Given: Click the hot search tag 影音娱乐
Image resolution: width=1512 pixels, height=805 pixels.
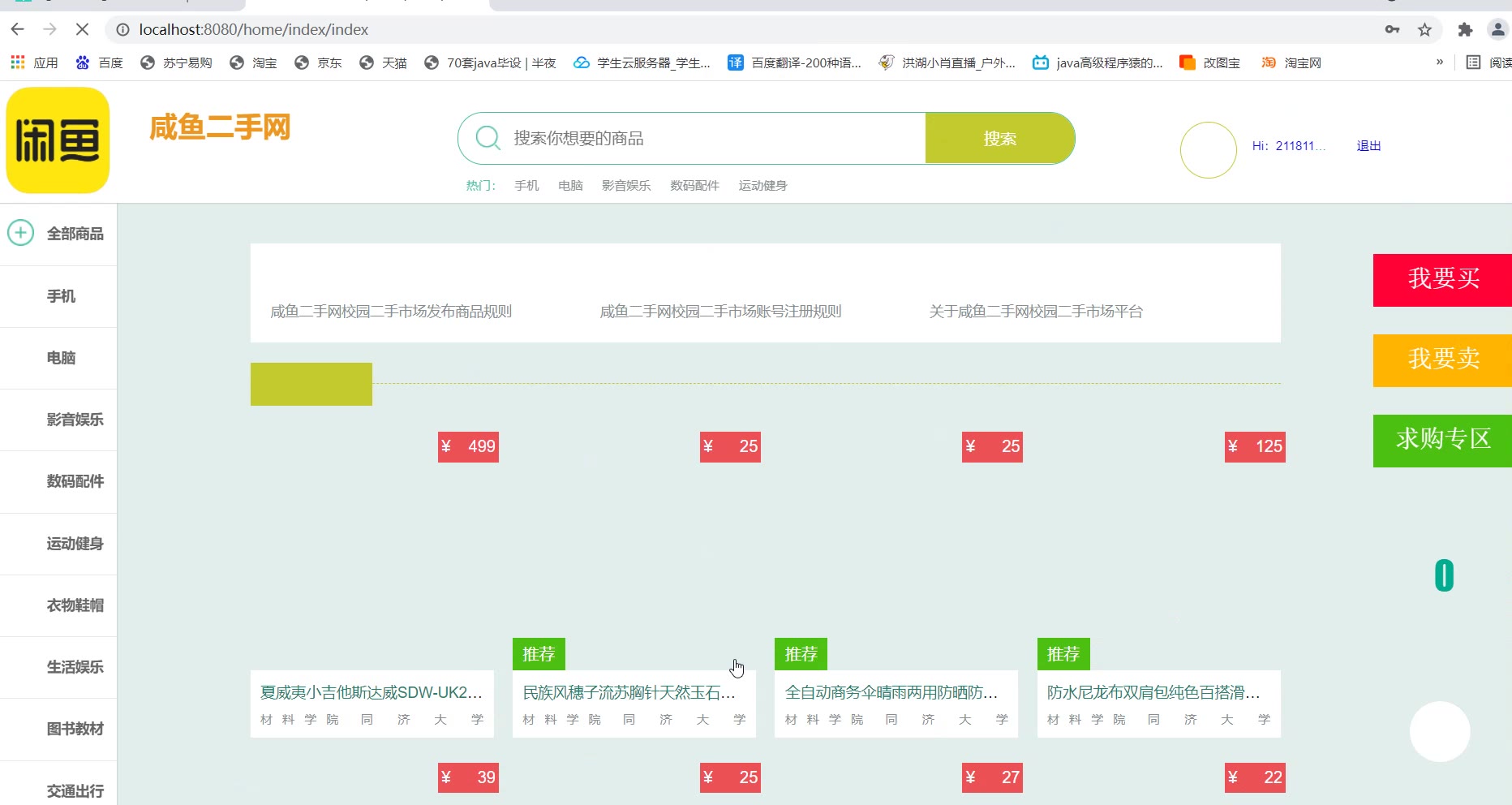Looking at the screenshot, I should (626, 186).
